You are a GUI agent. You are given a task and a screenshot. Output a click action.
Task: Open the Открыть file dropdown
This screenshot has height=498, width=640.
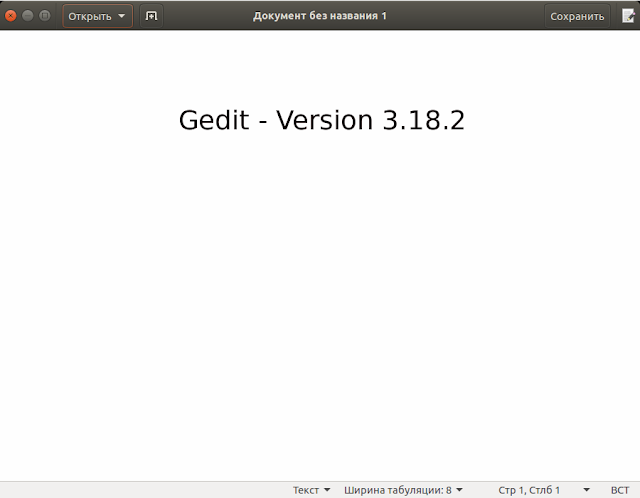[97, 16]
